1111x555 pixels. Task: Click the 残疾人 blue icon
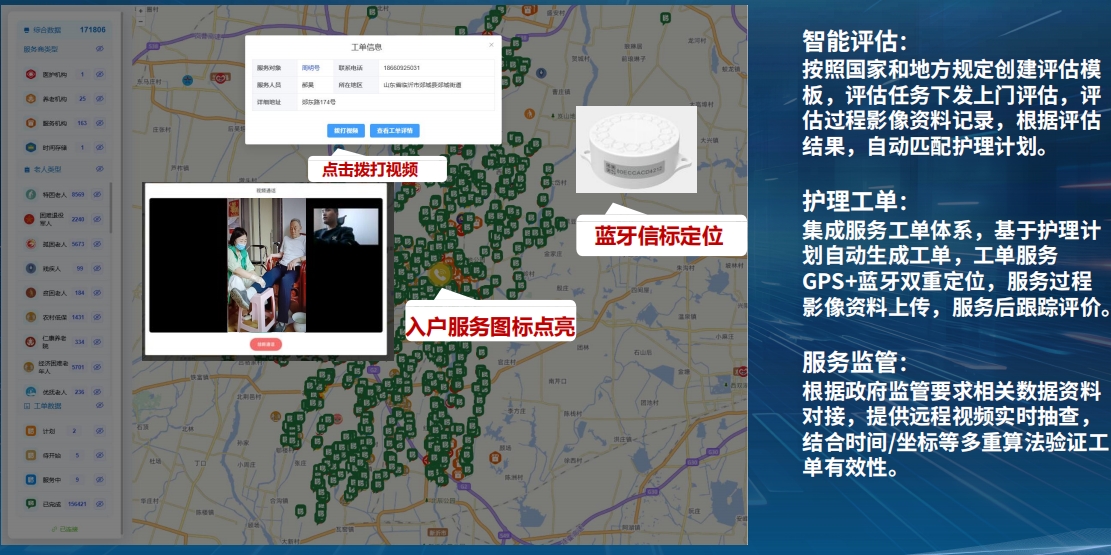pyautogui.click(x=30, y=268)
